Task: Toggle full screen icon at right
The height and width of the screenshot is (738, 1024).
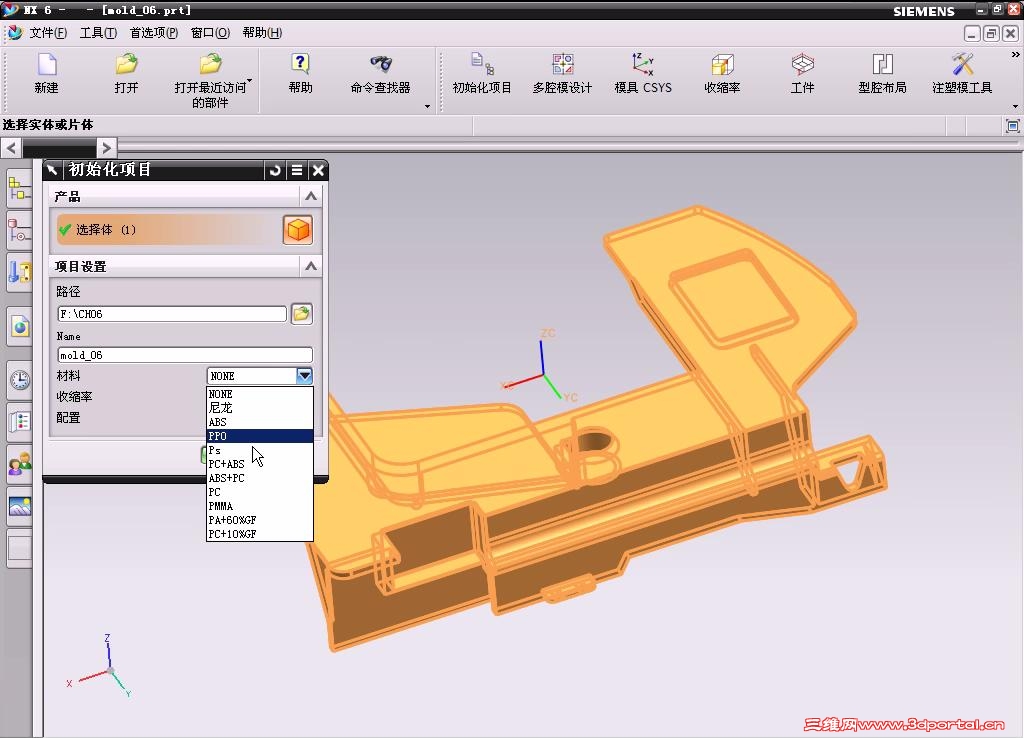Action: click(1013, 126)
